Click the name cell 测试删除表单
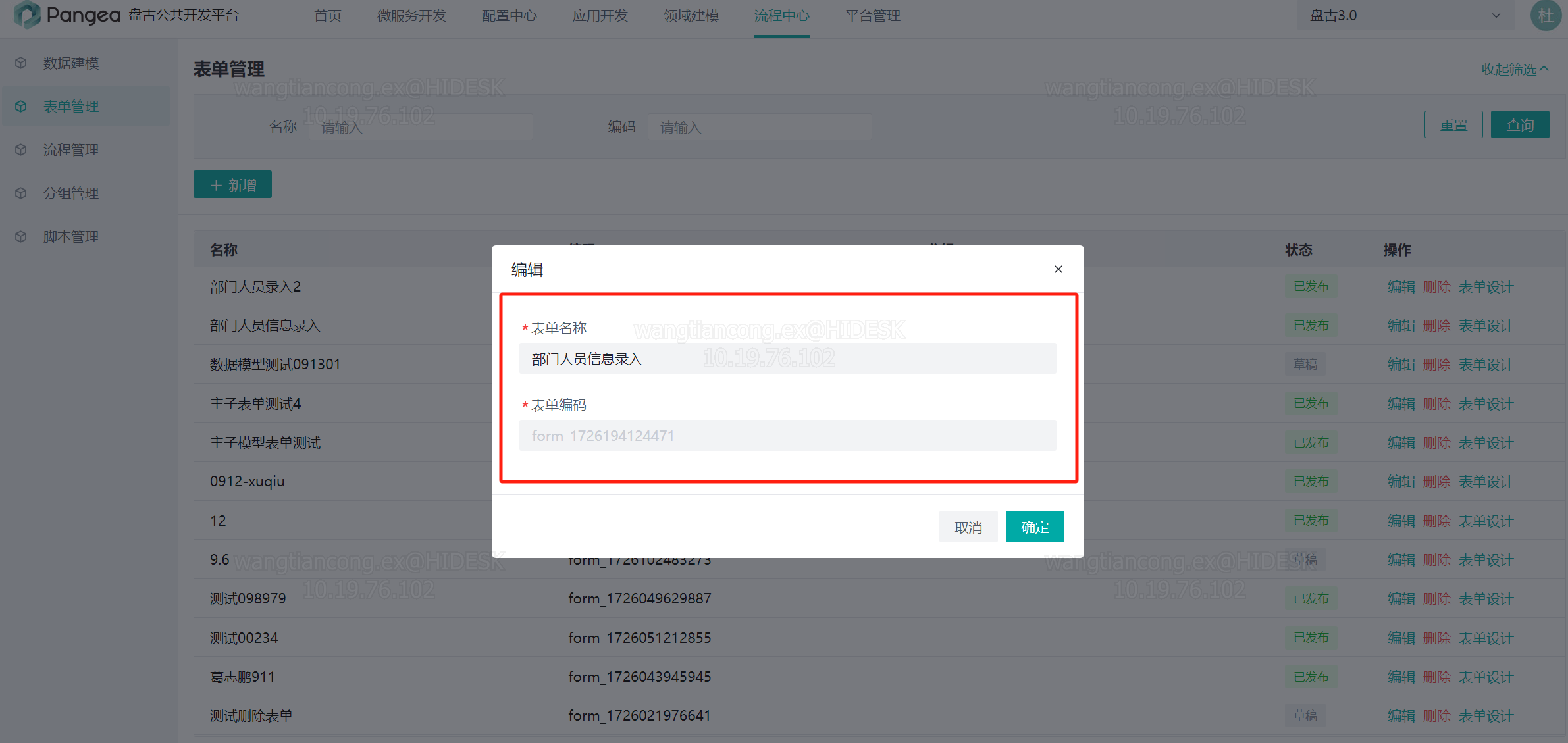Screen dimensions: 1568x743 [251, 716]
